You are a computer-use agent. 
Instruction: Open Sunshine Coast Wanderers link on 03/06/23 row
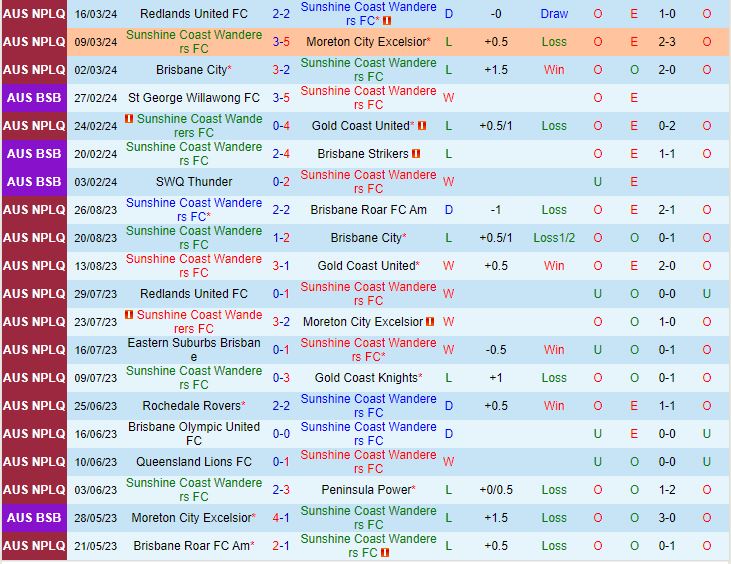tap(194, 490)
